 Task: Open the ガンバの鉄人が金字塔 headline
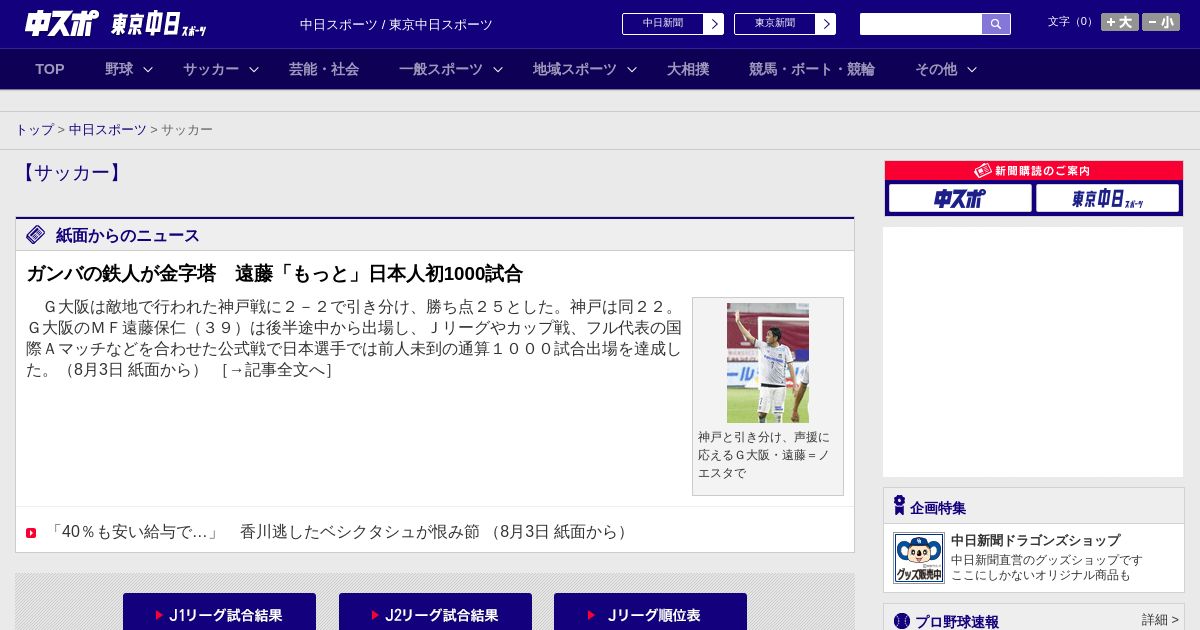click(x=274, y=274)
